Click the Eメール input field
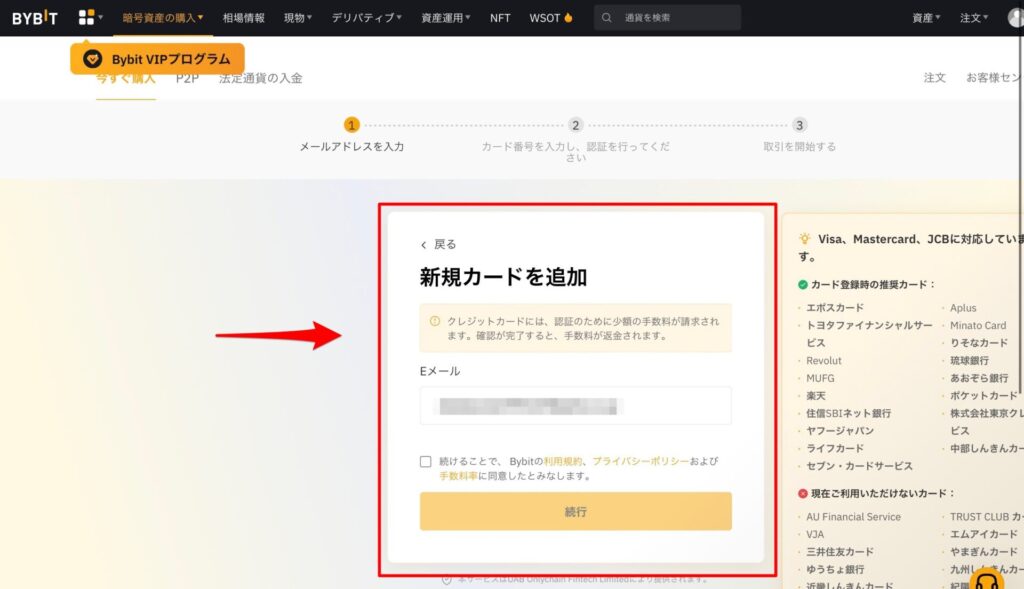 tap(575, 406)
